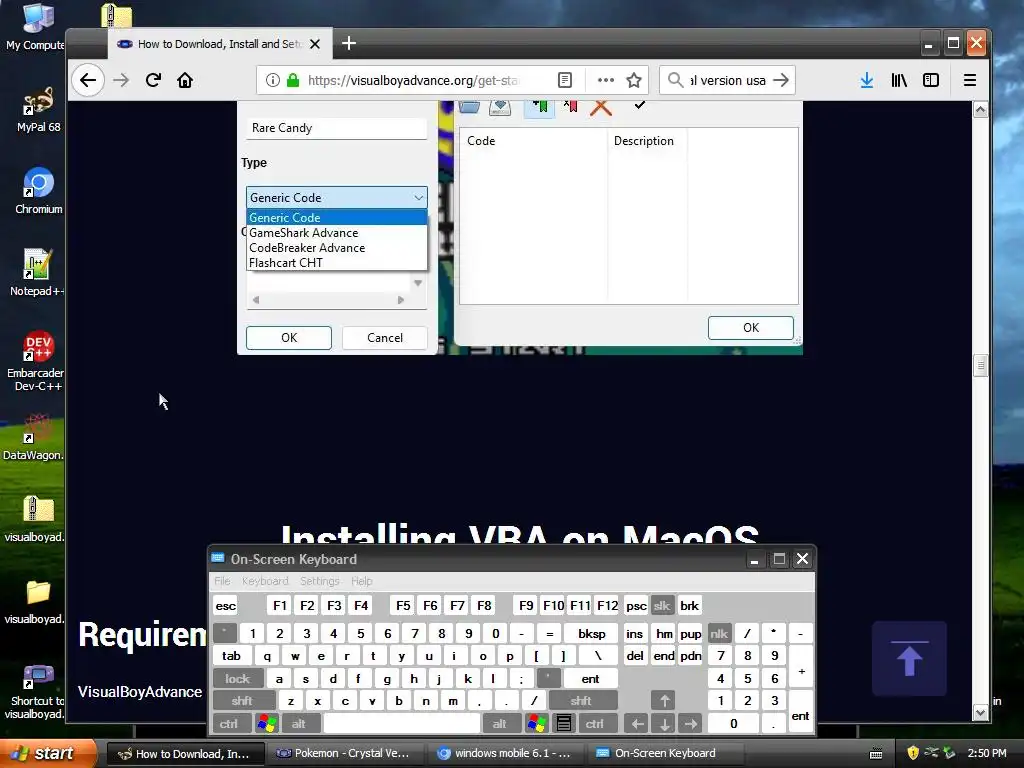Choose GameShark Advance from the list
Screen dimensions: 1024x768
coord(337,232)
